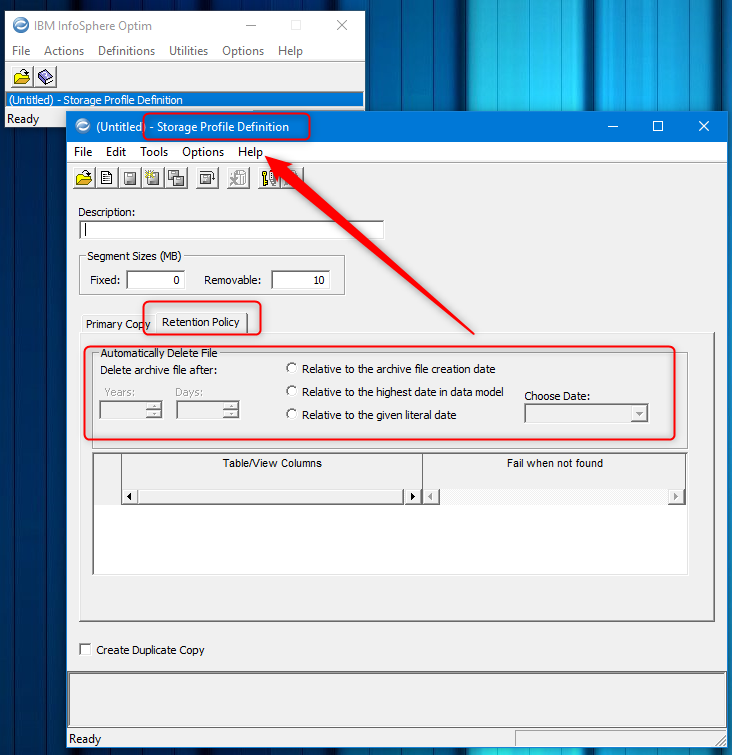Click the floppy disk with sparkle icon

pyautogui.click(x=153, y=178)
